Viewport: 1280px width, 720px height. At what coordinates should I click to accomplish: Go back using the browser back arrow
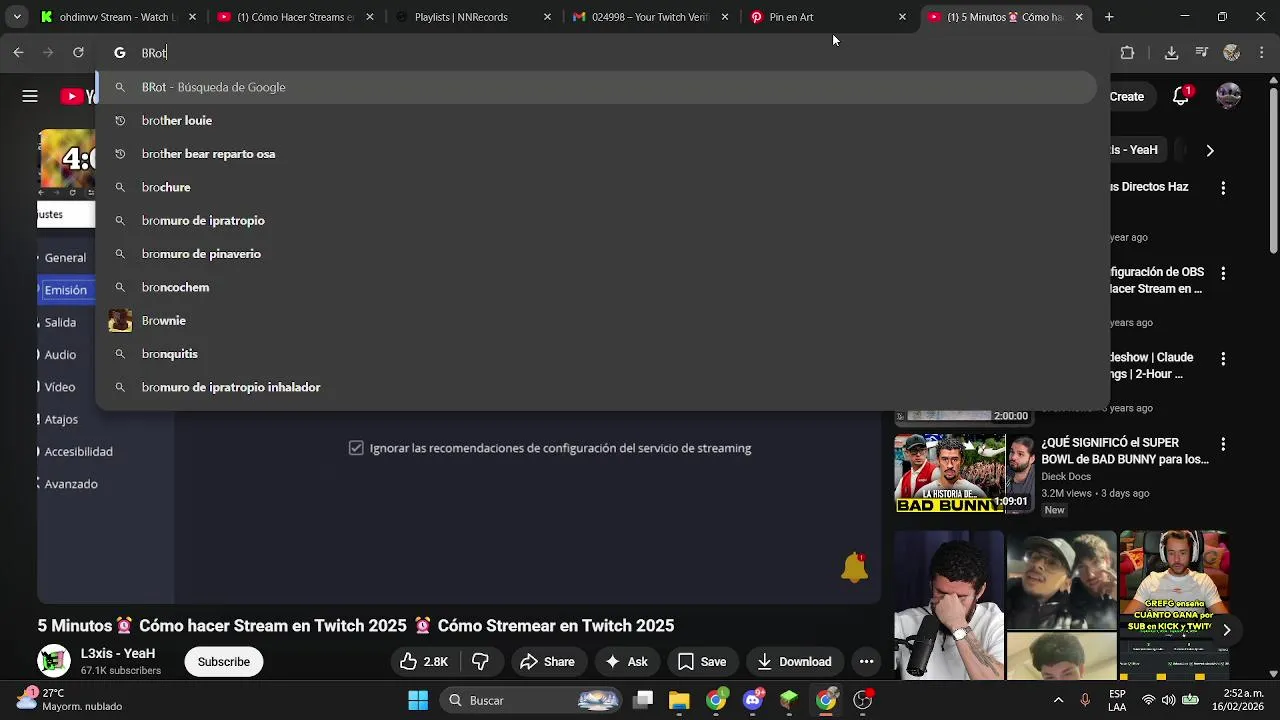click(18, 53)
